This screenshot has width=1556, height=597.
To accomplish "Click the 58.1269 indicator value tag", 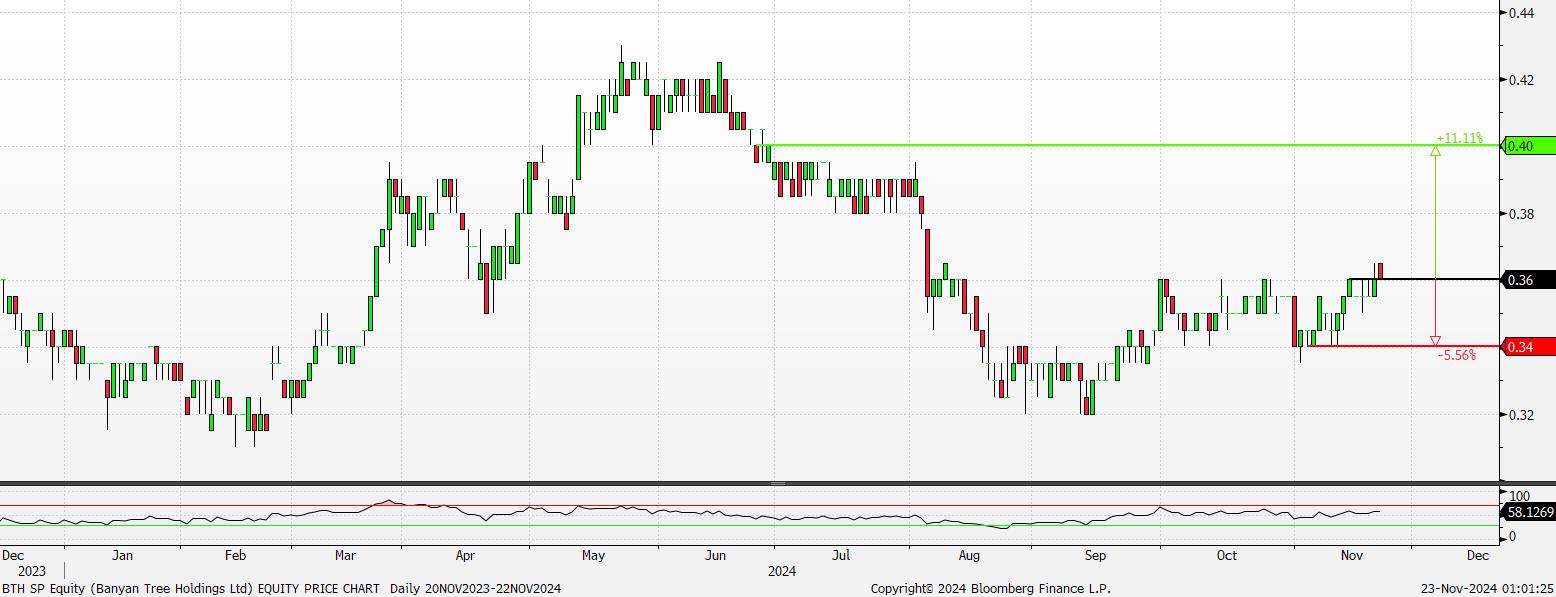I will [1529, 512].
